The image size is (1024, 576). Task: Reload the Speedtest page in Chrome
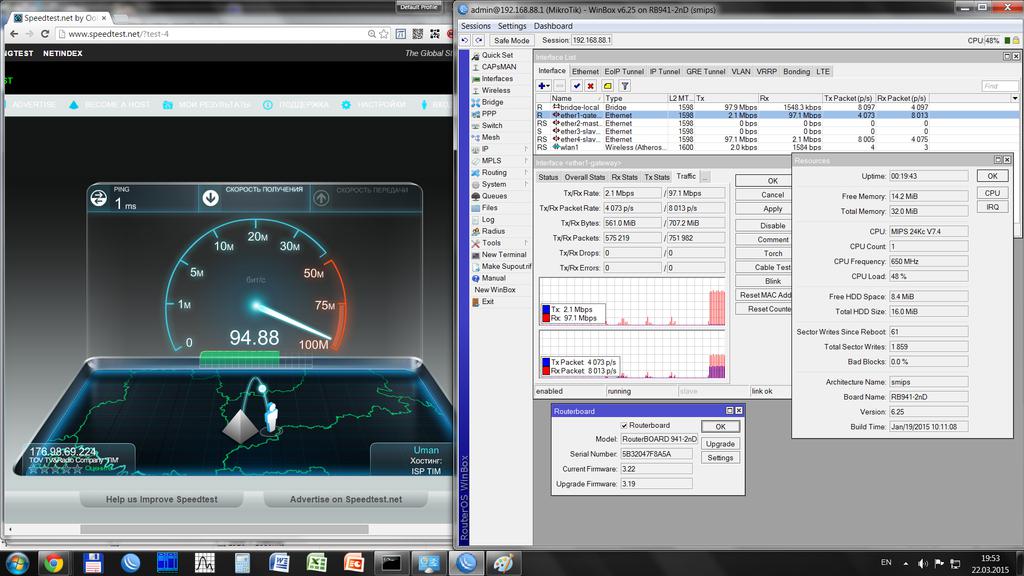44,34
